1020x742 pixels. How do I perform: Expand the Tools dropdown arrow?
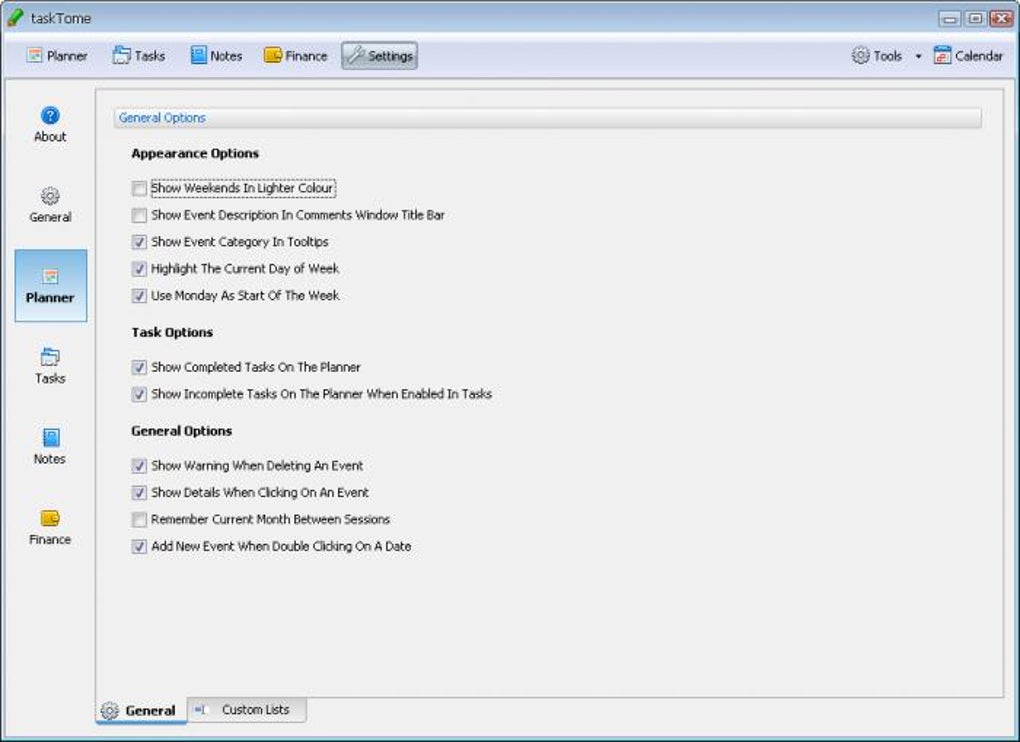pyautogui.click(x=919, y=57)
